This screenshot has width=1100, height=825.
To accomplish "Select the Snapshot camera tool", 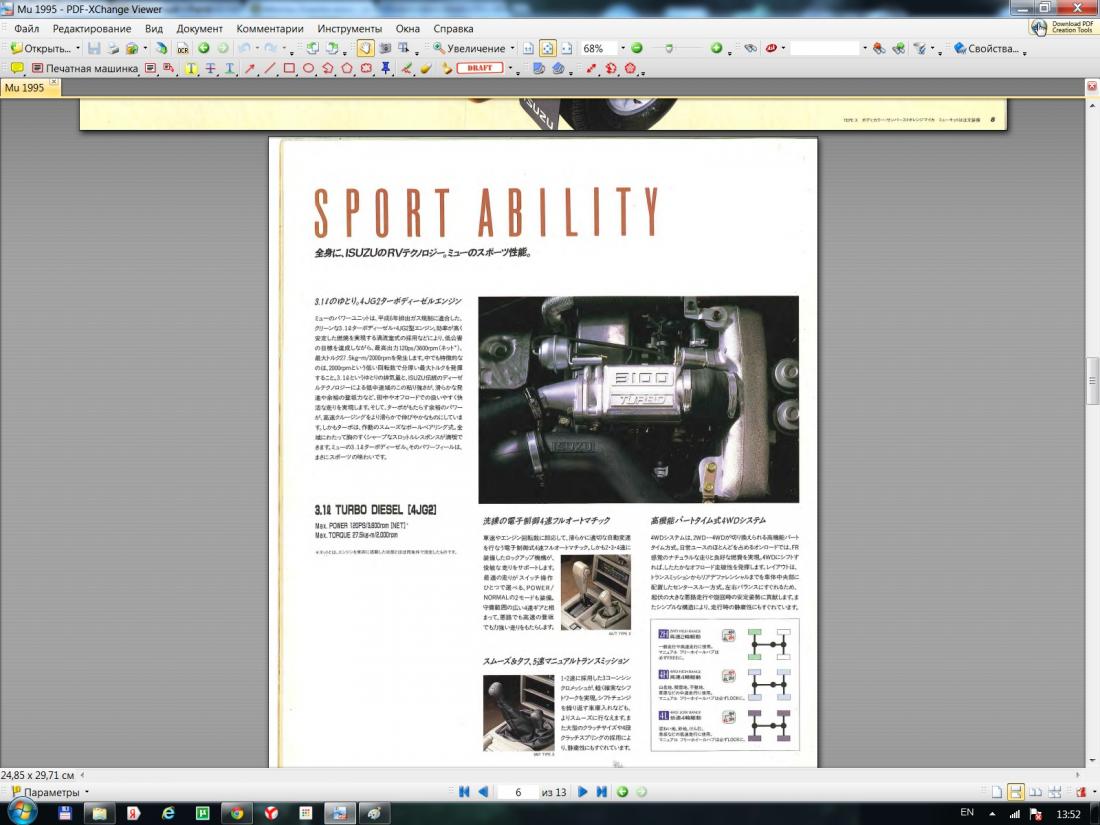I will (385, 48).
